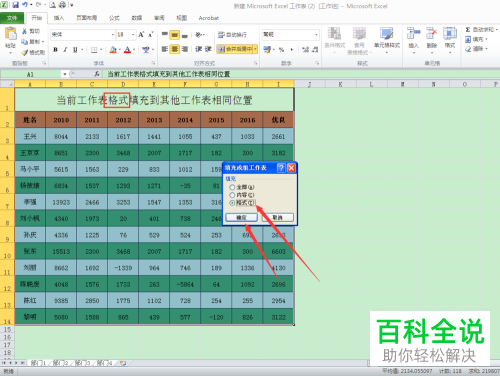Select the Formats (格式) radio option
The image size is (500, 376).
tap(232, 203)
